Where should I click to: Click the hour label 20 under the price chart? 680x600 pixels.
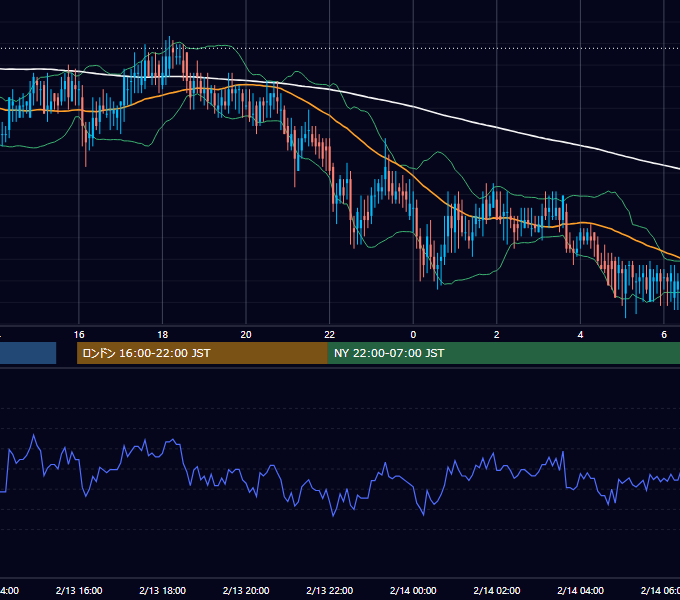246,335
